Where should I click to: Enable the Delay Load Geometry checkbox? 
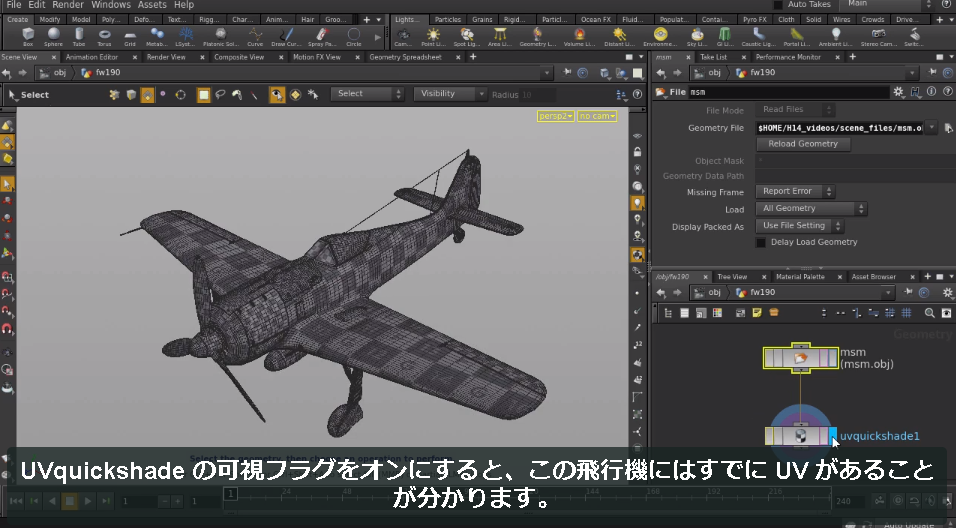coord(761,243)
